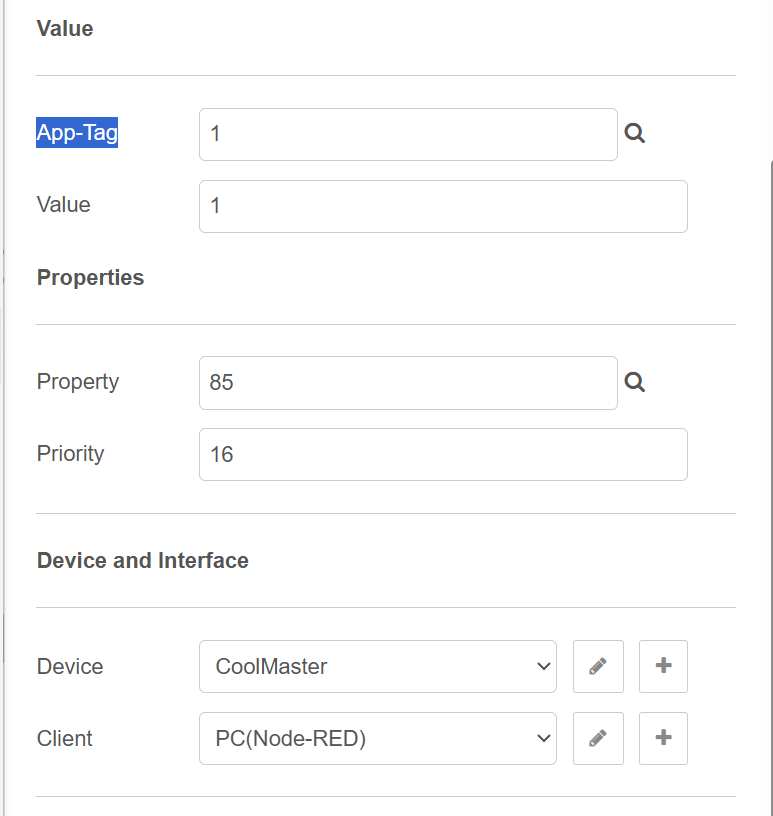773x816 pixels.
Task: Open the Device dropdown showing CoolMaster
Action: click(377, 666)
